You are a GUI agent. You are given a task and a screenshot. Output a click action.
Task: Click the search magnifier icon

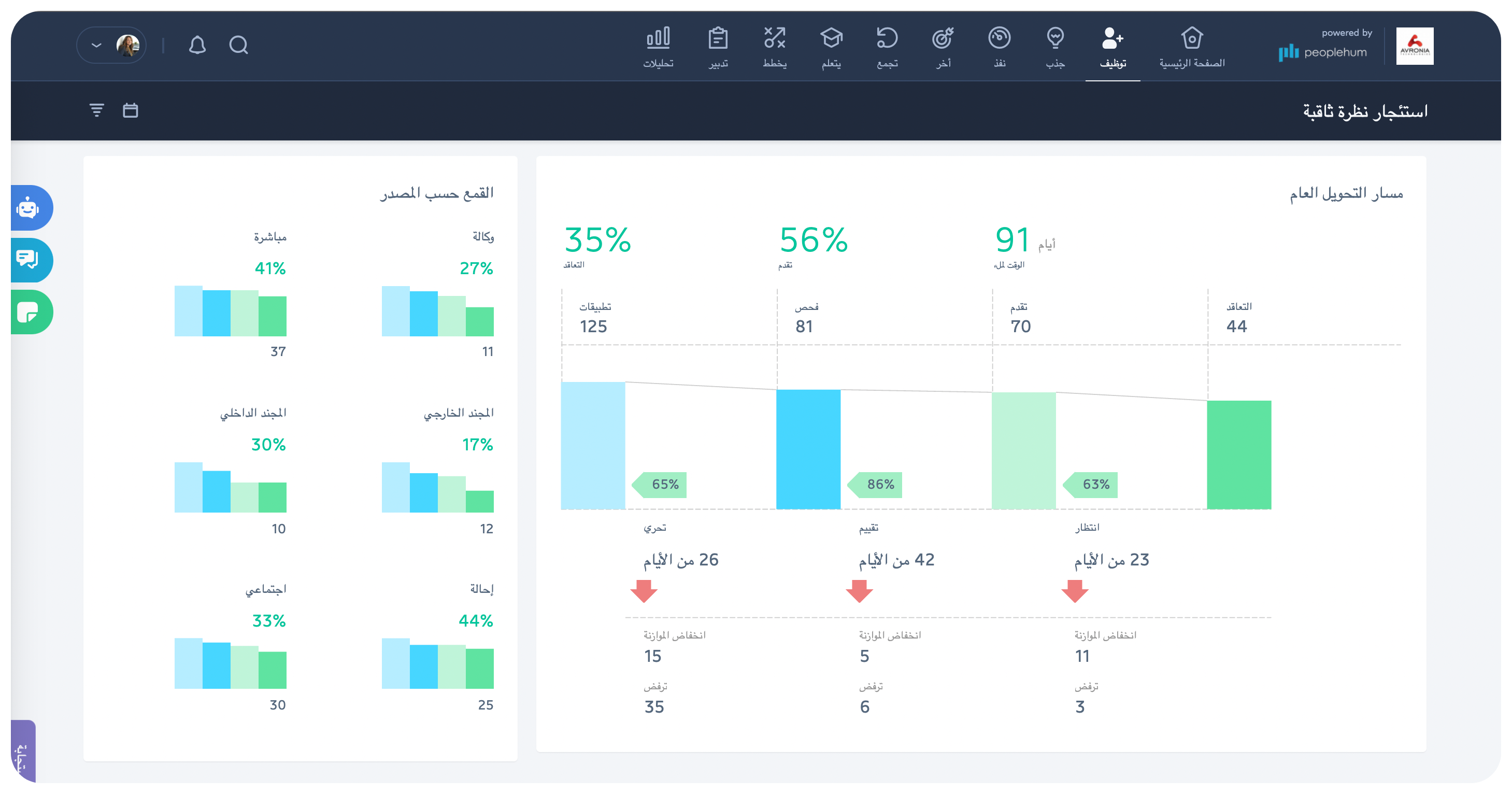pyautogui.click(x=238, y=45)
